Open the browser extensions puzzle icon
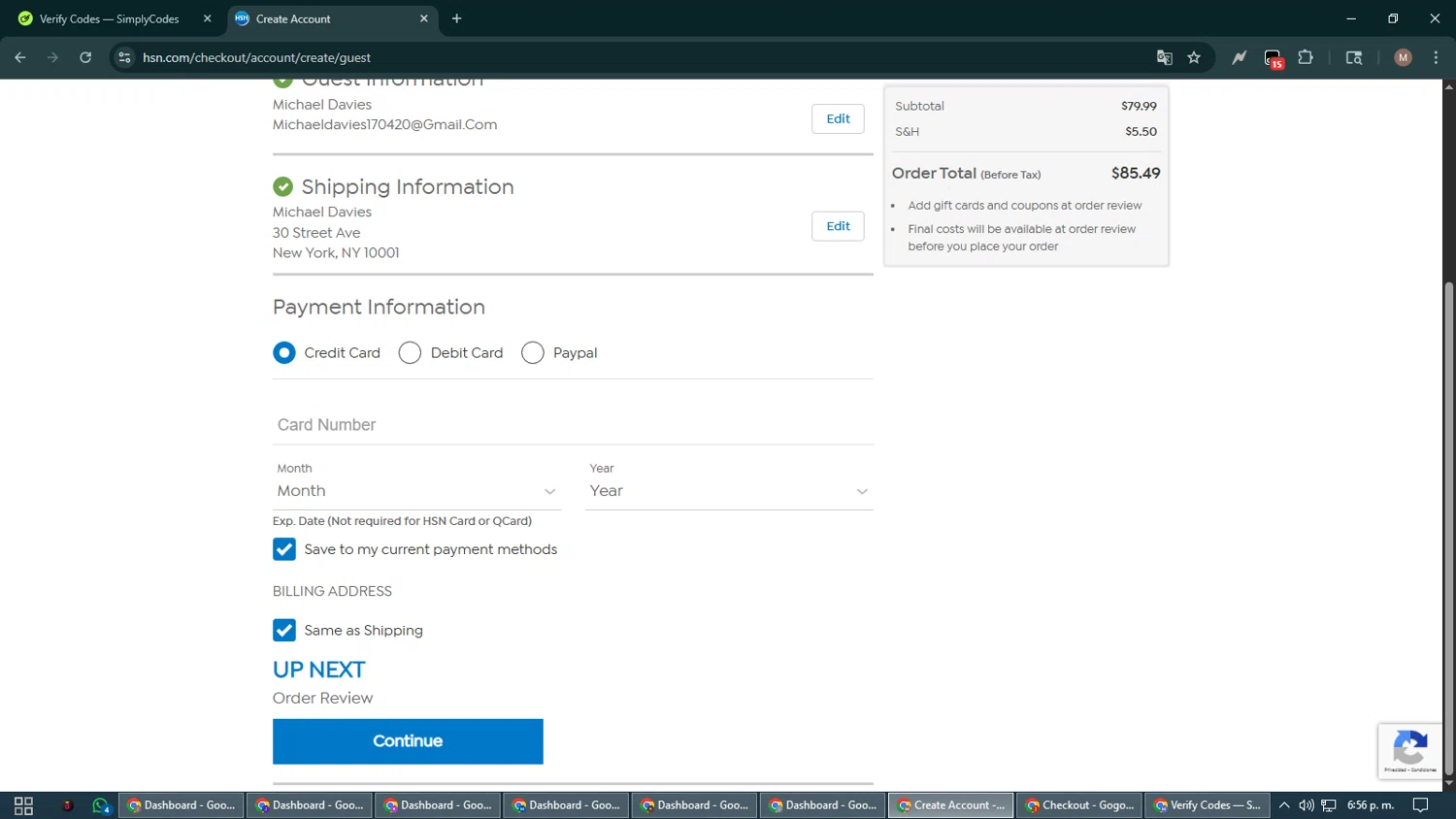The image size is (1456, 819). [x=1306, y=58]
